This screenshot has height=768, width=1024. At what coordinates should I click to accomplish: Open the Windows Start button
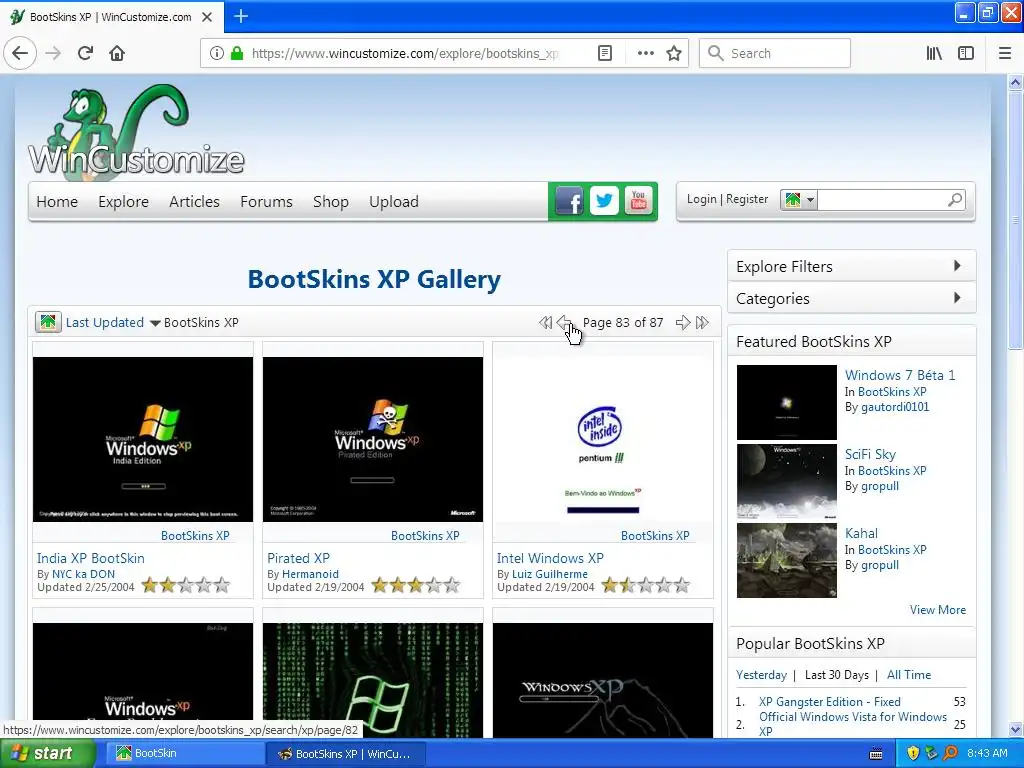pos(48,754)
